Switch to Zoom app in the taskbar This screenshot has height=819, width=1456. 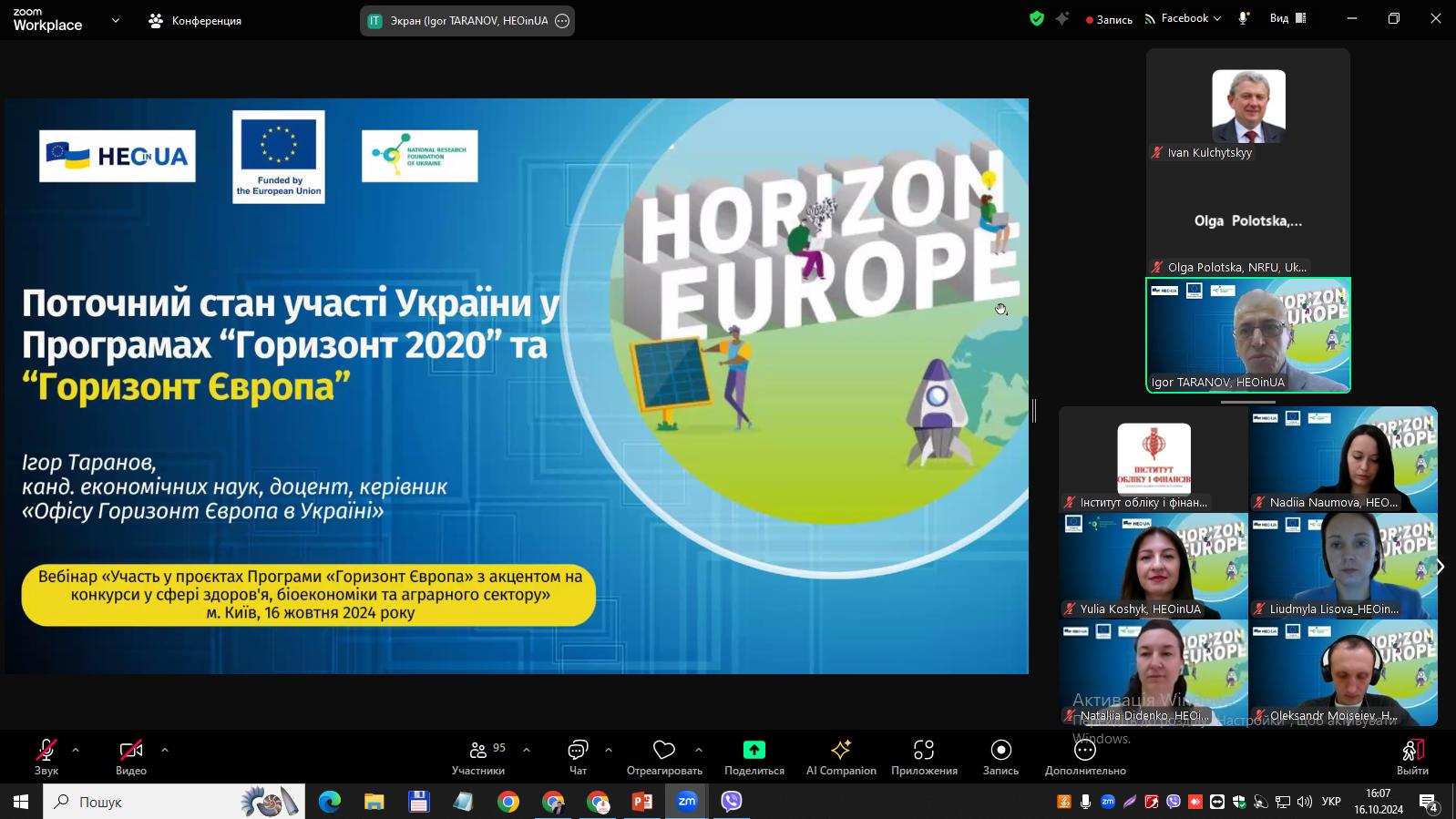tap(687, 802)
